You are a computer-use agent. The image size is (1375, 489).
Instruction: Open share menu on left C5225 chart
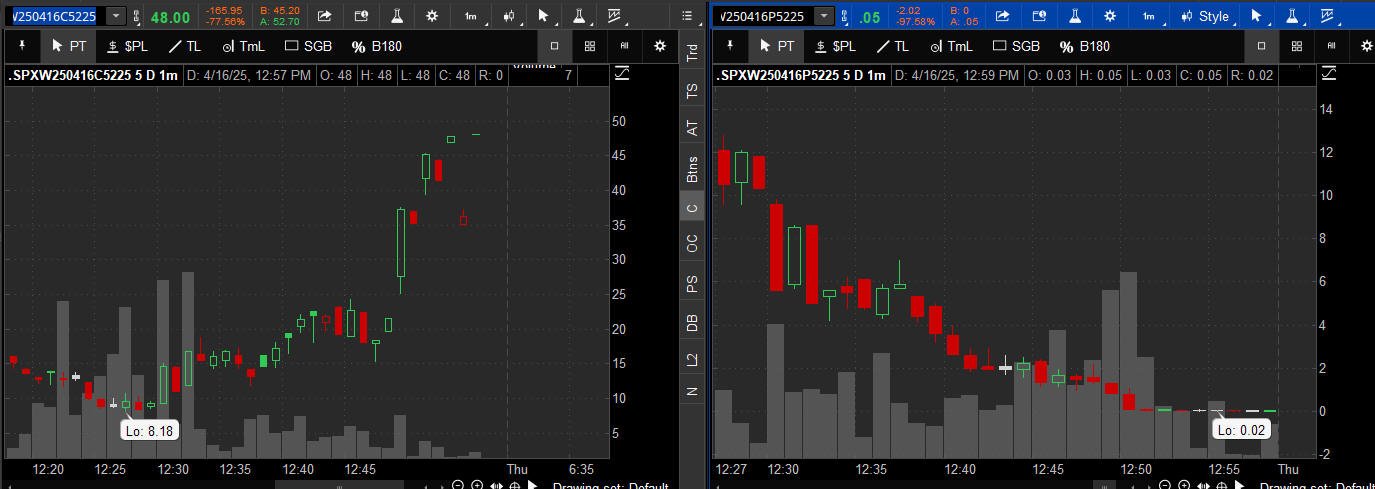(x=324, y=16)
